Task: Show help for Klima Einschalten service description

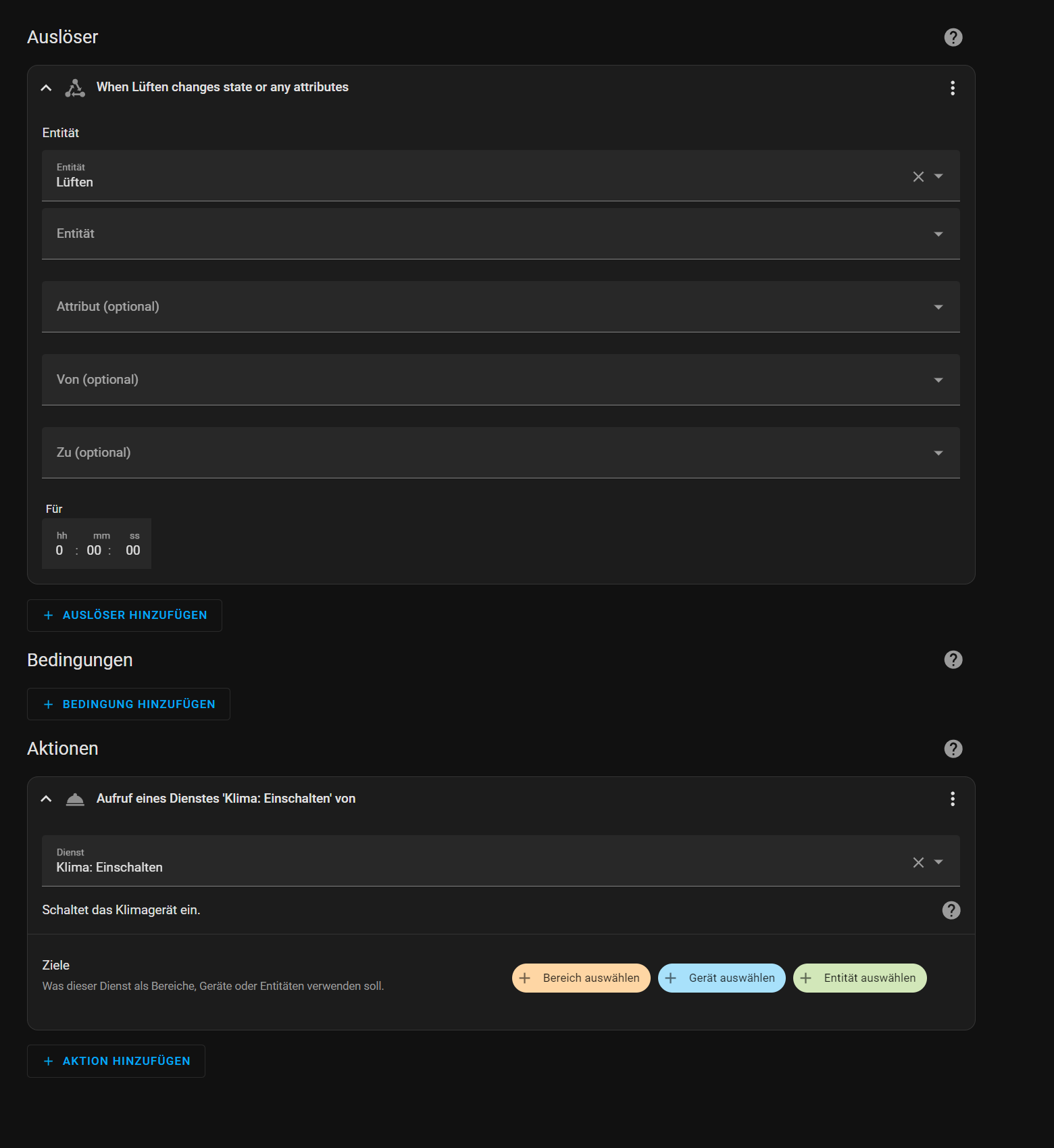Action: 951,910
